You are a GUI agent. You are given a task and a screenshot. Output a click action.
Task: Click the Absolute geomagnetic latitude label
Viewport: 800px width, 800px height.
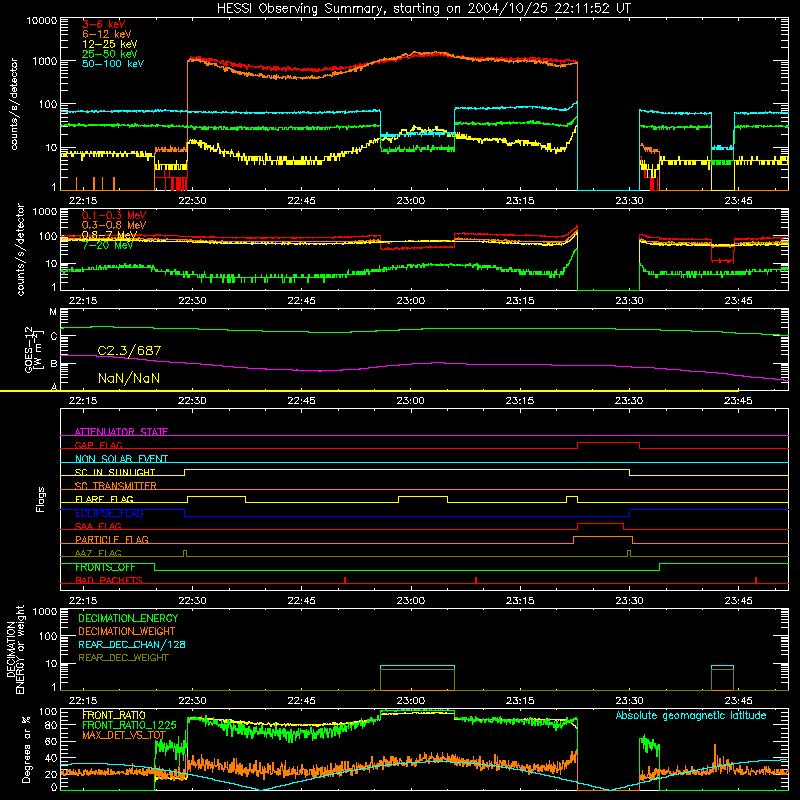(x=691, y=715)
